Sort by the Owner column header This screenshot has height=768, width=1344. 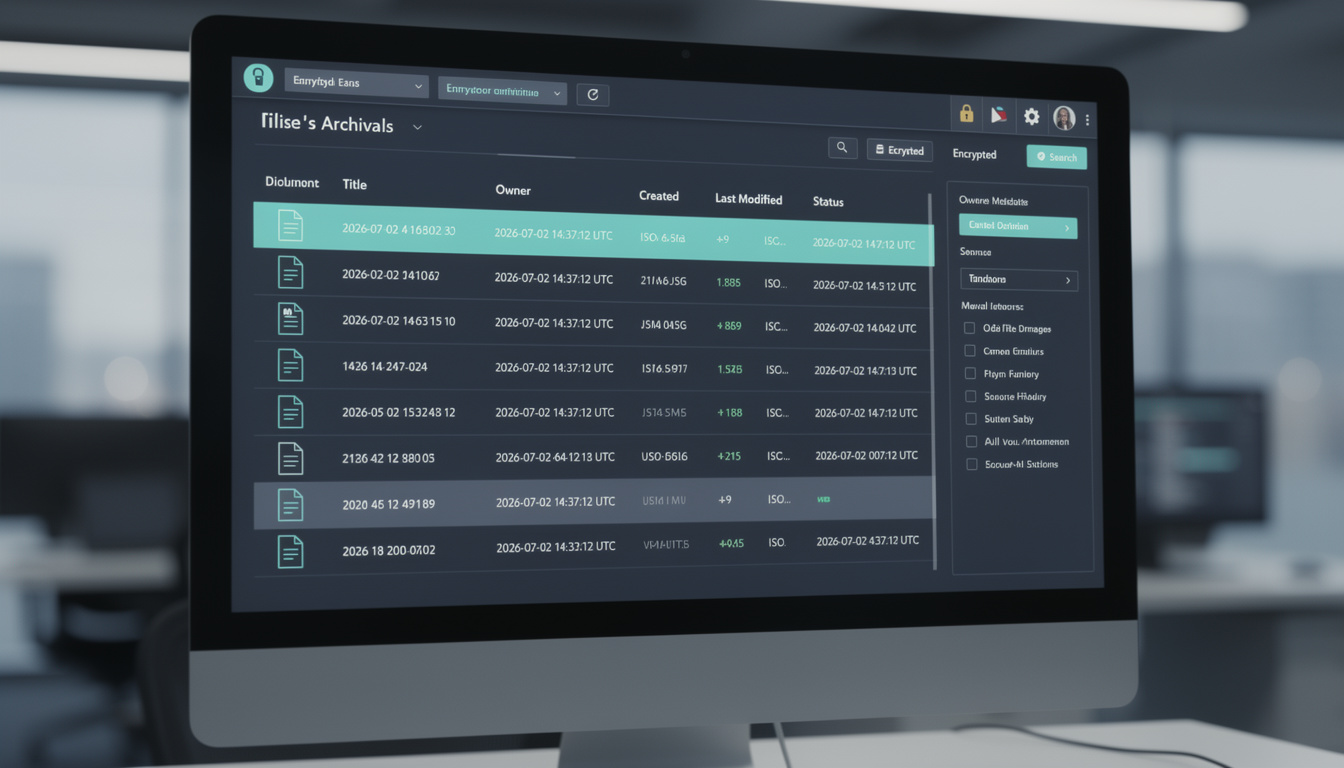tap(513, 190)
